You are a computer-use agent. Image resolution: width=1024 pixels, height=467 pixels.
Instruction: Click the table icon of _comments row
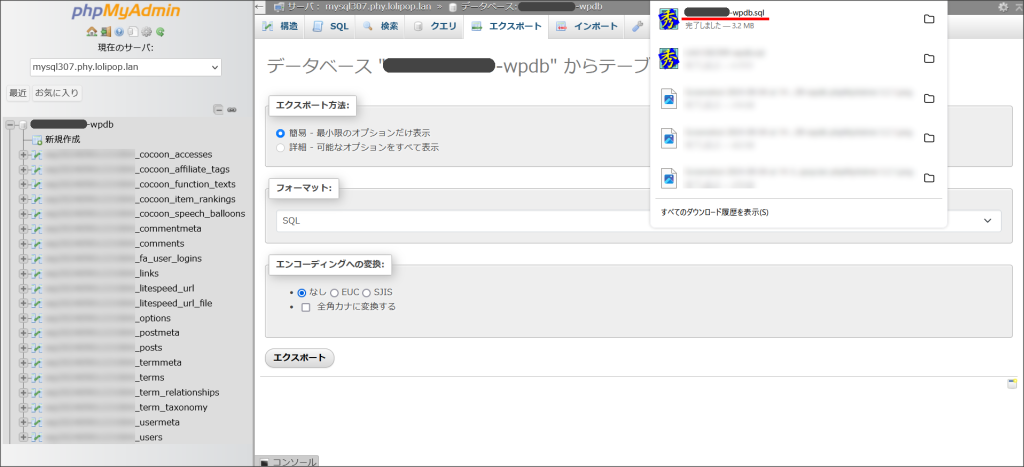pos(37,244)
